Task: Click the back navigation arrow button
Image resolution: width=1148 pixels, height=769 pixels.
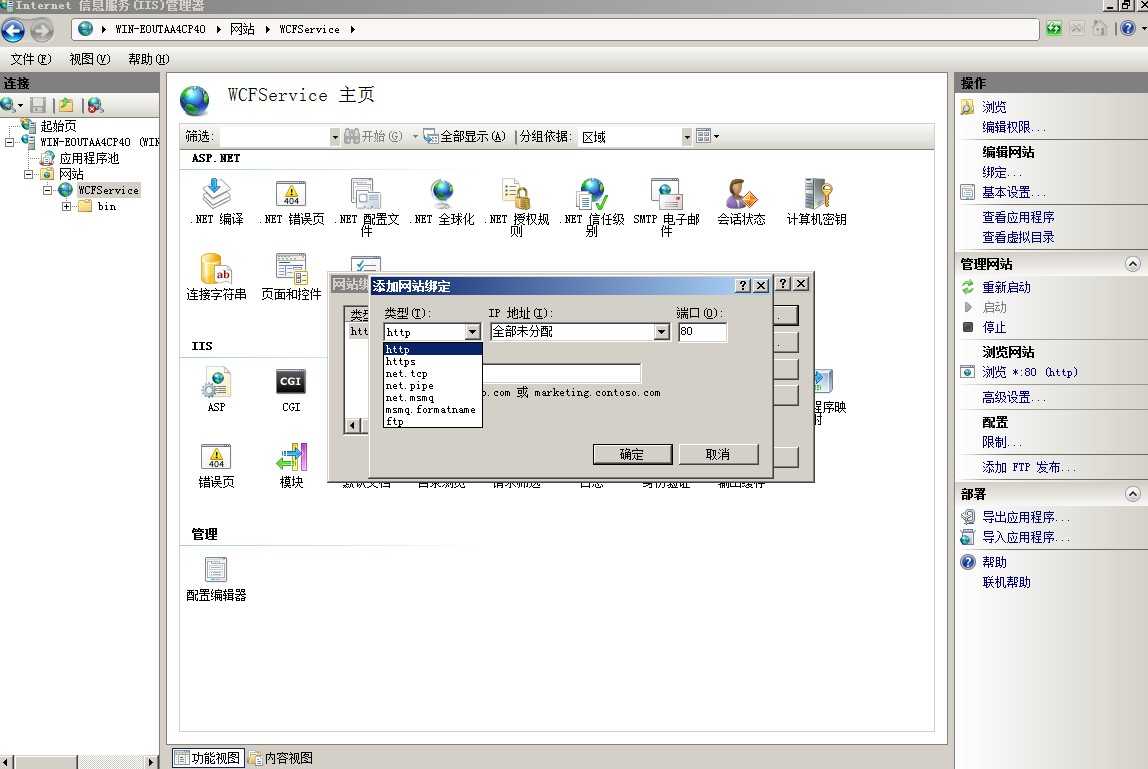Action: tap(13, 30)
